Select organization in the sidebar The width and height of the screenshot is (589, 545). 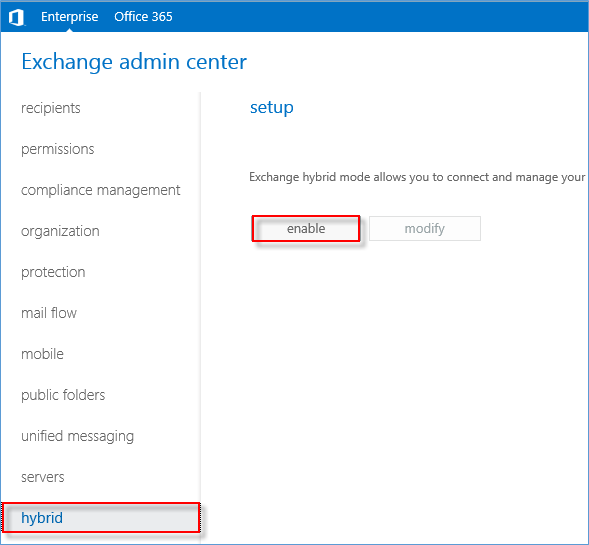(60, 231)
